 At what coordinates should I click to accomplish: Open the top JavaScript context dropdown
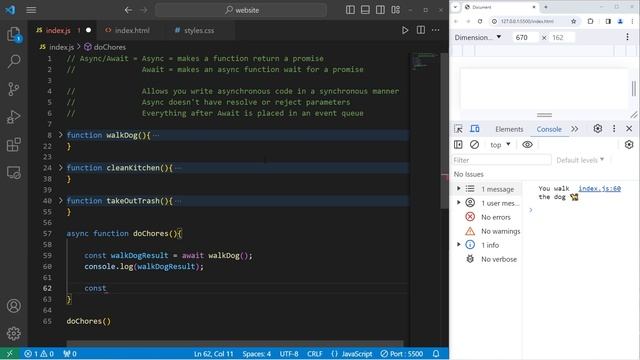(500, 144)
